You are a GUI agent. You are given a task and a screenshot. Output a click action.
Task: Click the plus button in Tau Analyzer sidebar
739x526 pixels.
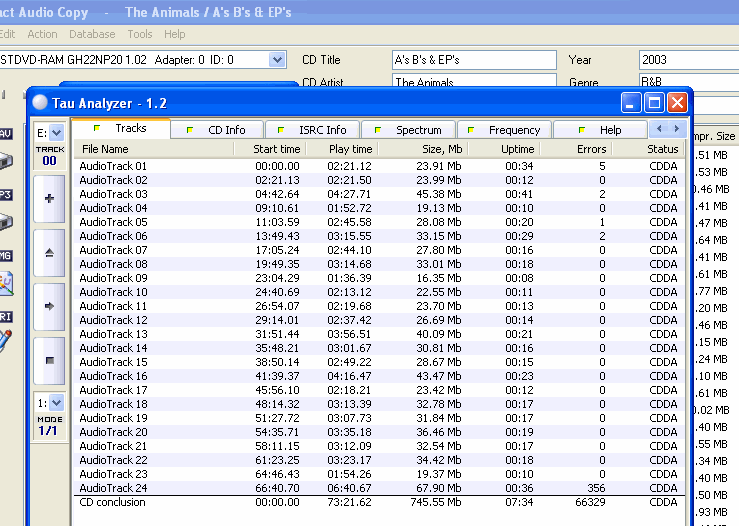[50, 198]
